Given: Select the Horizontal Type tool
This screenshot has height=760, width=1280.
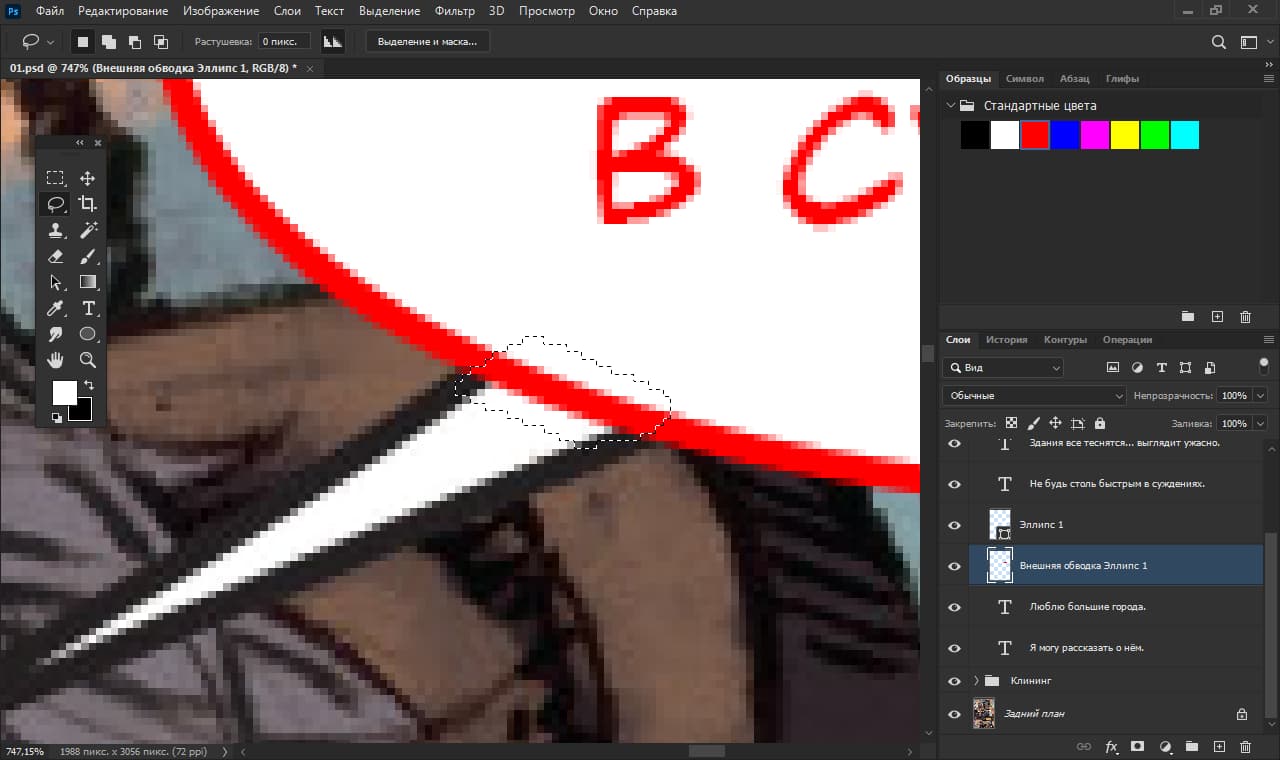Looking at the screenshot, I should pos(88,308).
